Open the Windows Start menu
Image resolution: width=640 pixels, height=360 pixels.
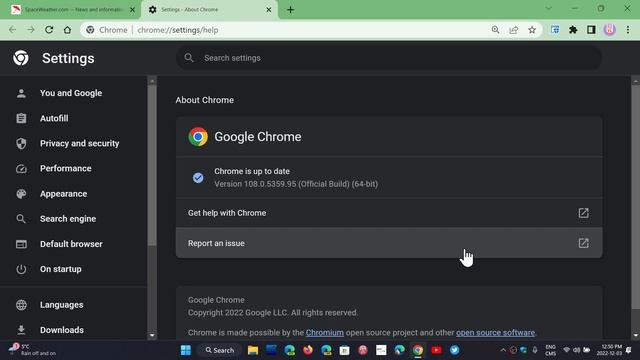pyautogui.click(x=186, y=350)
